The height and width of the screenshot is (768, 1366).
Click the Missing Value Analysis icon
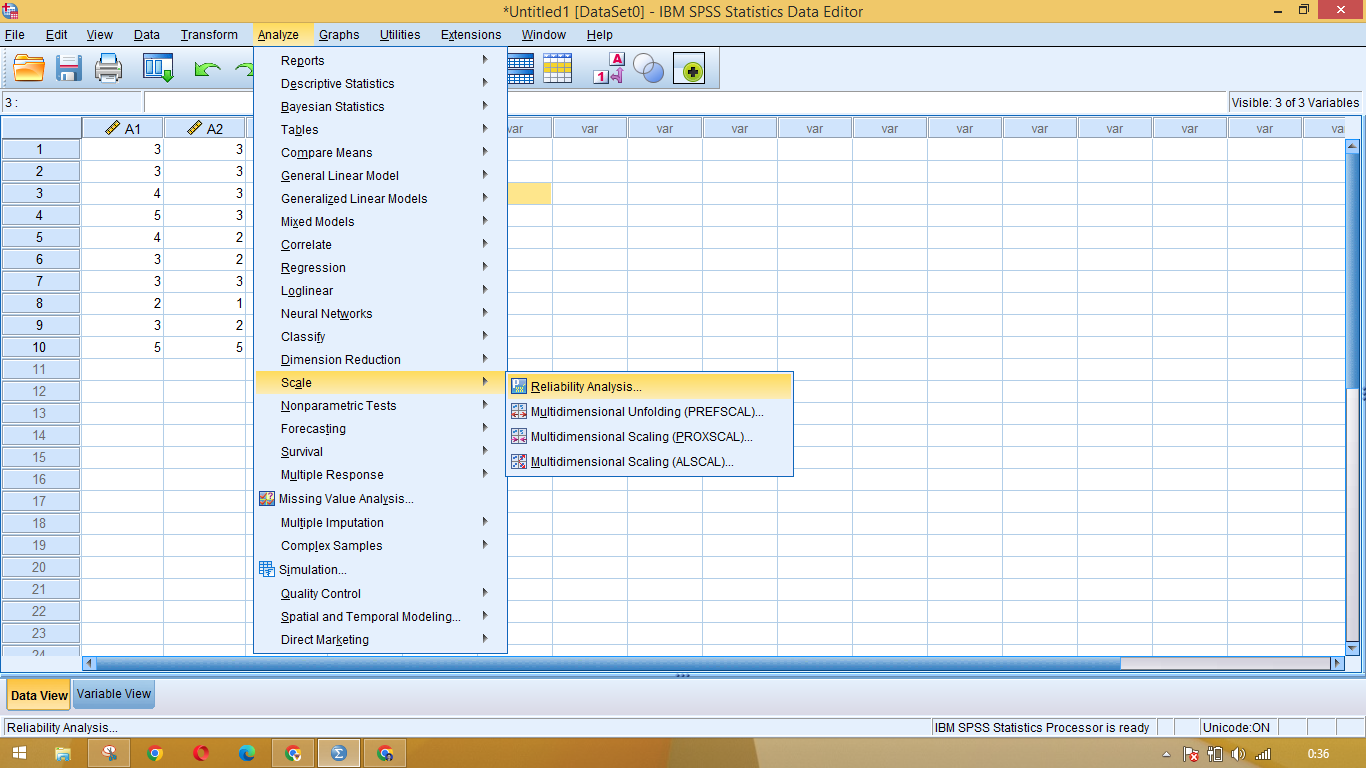(x=266, y=498)
